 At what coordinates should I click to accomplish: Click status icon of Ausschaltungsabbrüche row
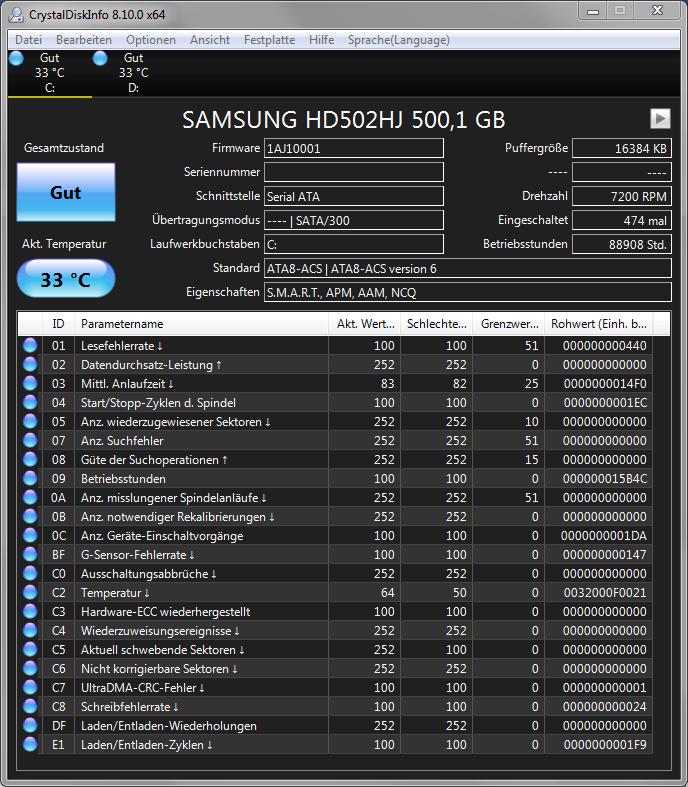30,574
